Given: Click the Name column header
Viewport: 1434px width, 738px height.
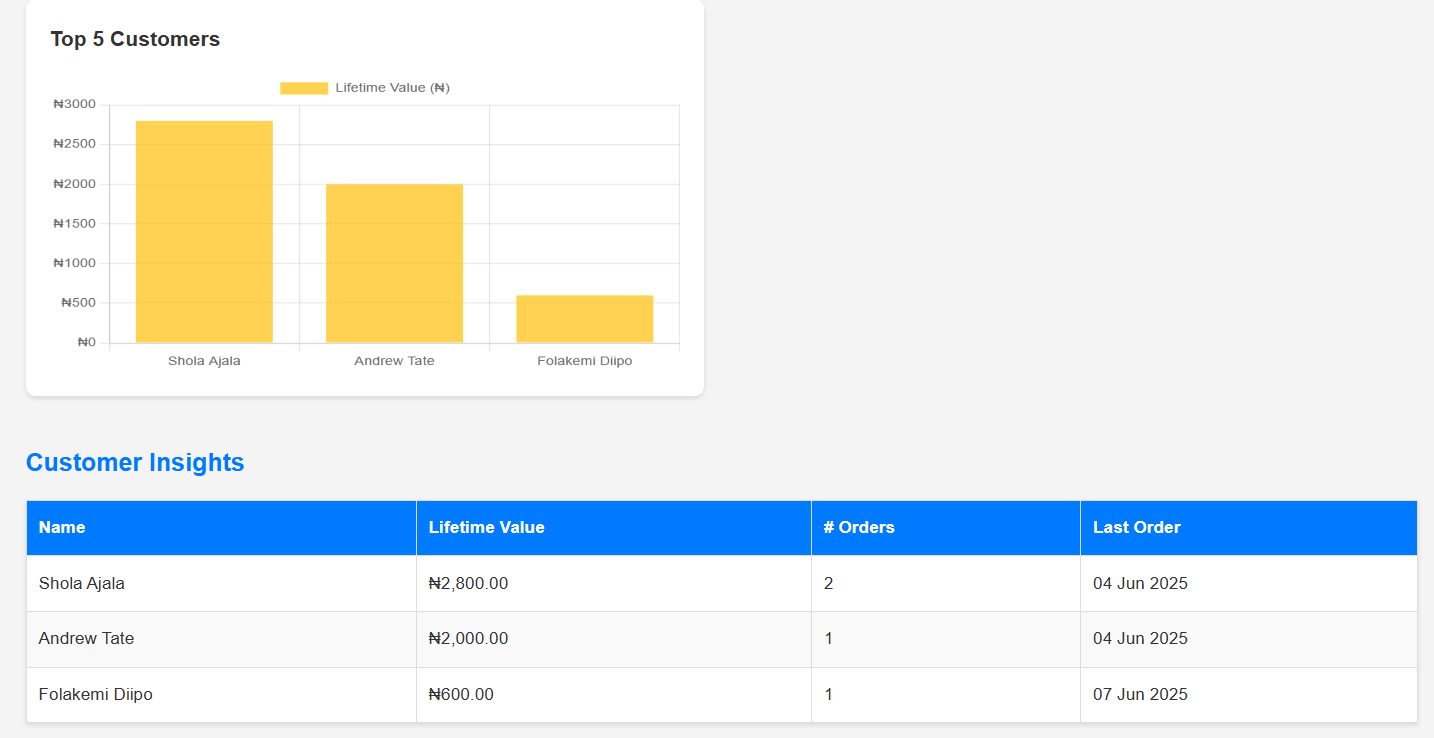Looking at the screenshot, I should click(62, 527).
